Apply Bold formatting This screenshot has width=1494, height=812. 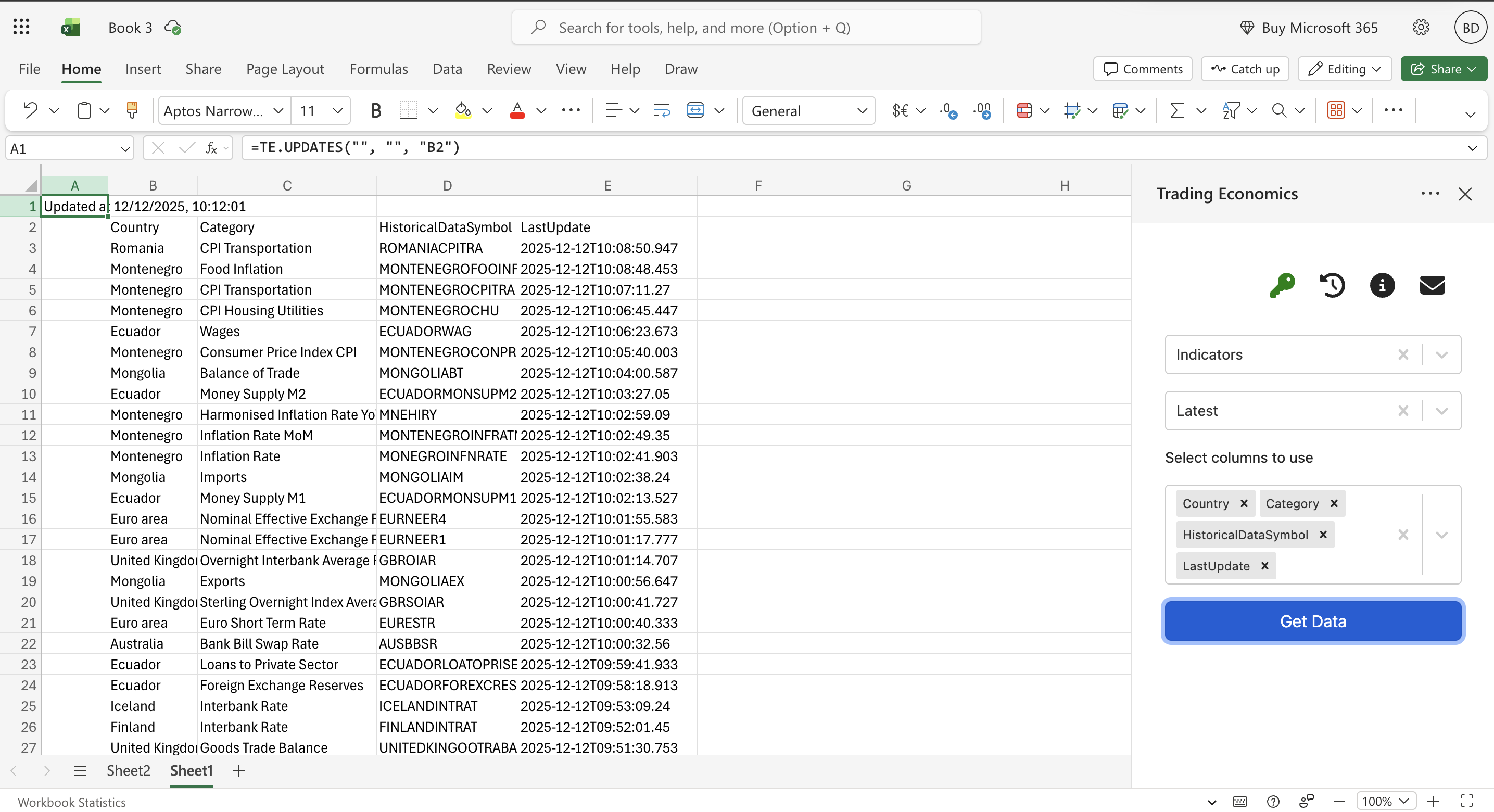[x=376, y=110]
